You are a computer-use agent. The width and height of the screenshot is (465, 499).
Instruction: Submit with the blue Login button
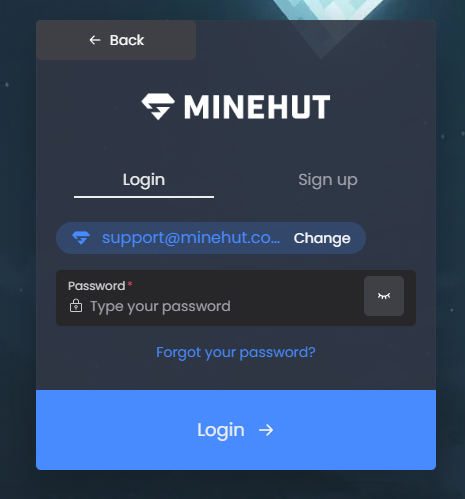[236, 430]
